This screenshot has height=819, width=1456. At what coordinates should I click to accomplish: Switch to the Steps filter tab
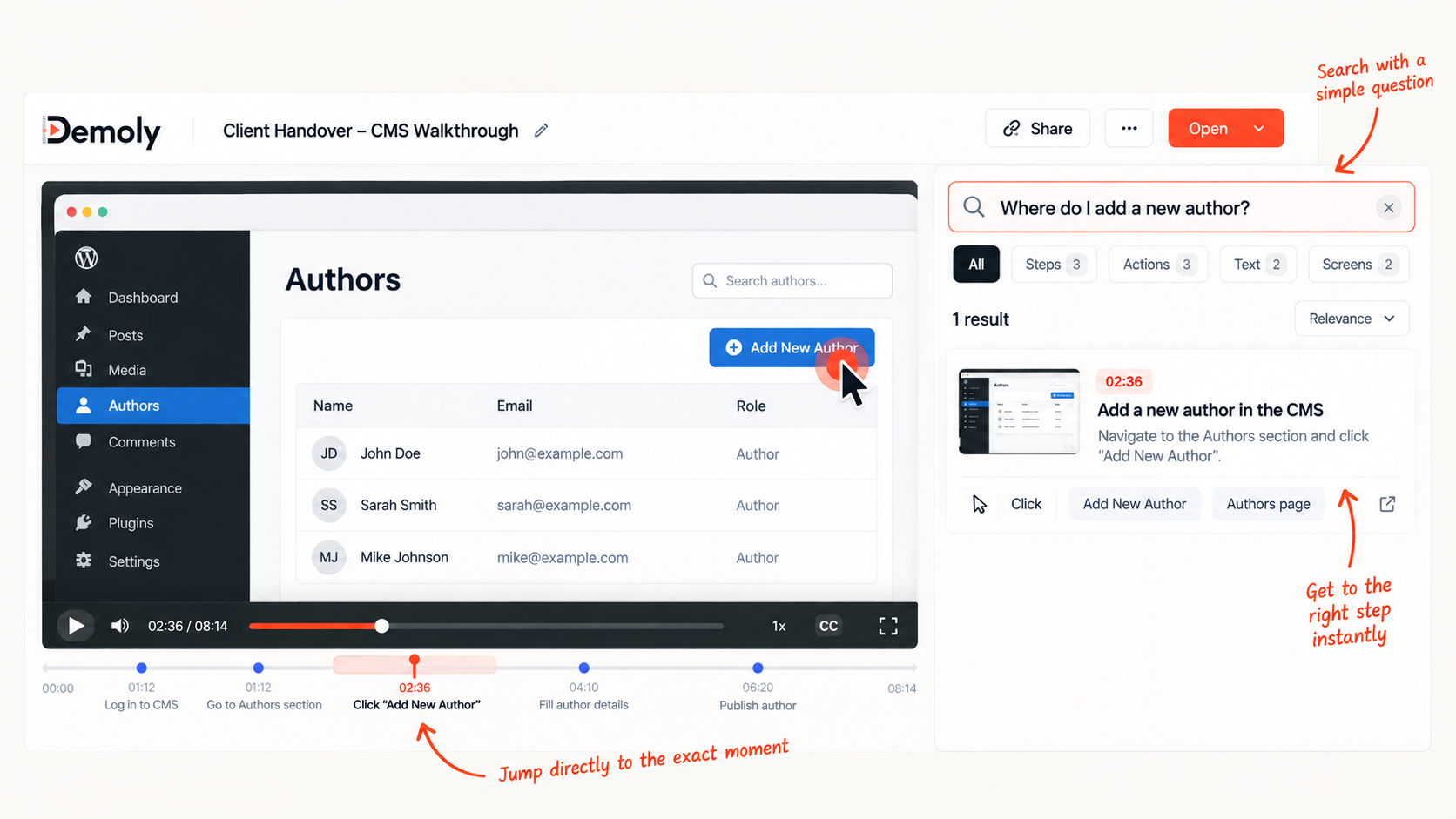(1054, 265)
